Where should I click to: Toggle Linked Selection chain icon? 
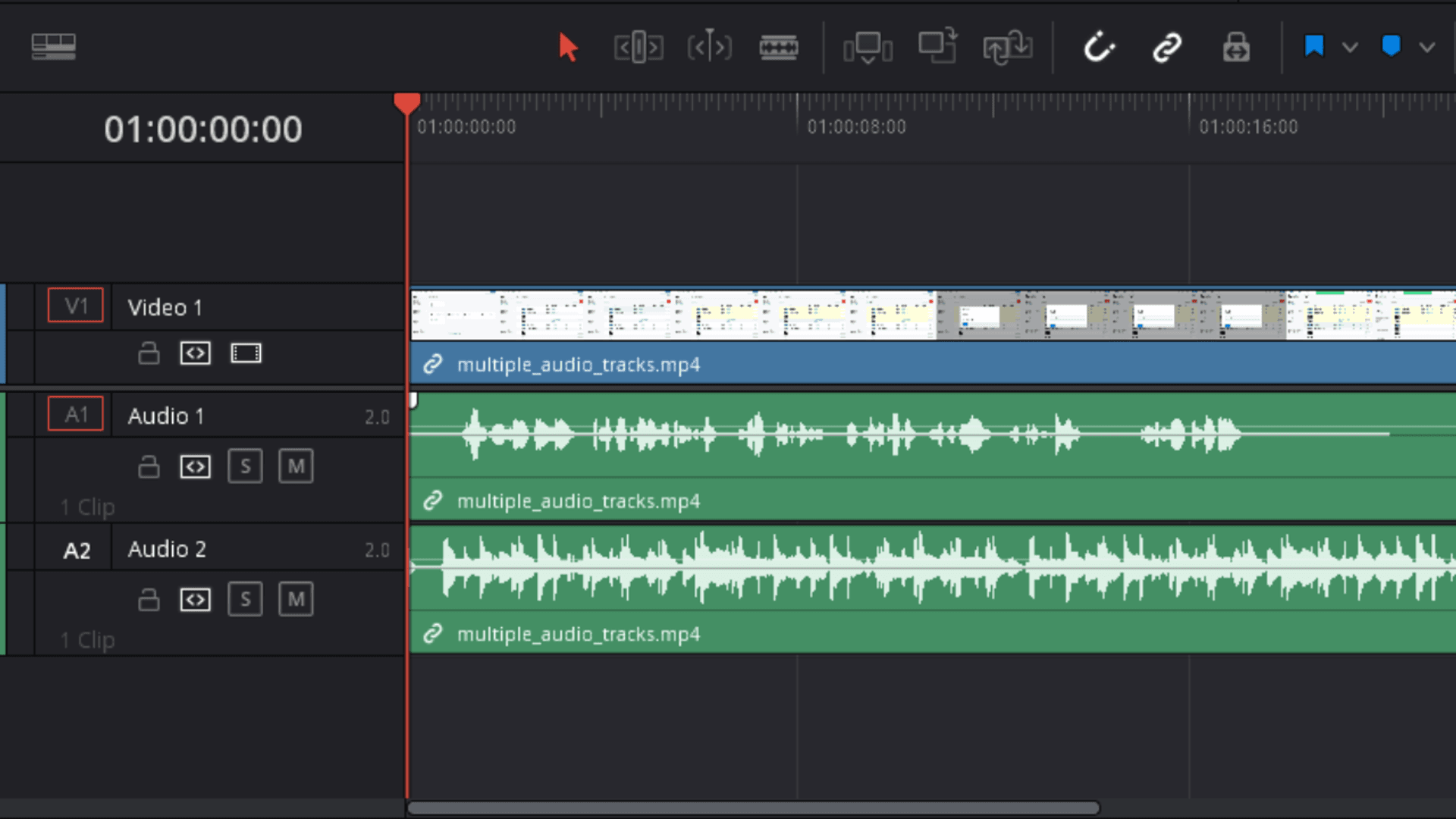(x=1167, y=47)
